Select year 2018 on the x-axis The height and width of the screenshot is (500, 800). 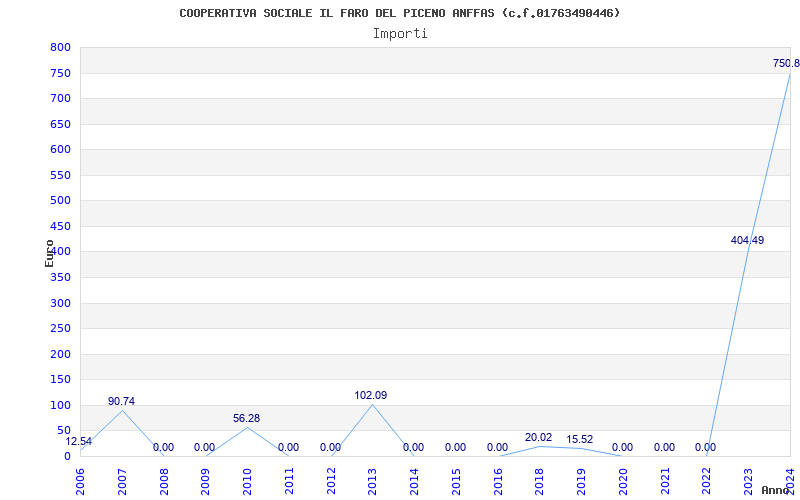click(x=540, y=482)
